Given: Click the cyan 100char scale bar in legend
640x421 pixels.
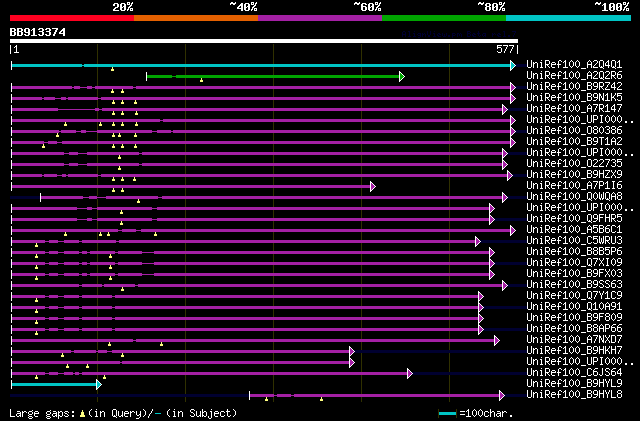Looking at the screenshot, I should pos(447,414).
